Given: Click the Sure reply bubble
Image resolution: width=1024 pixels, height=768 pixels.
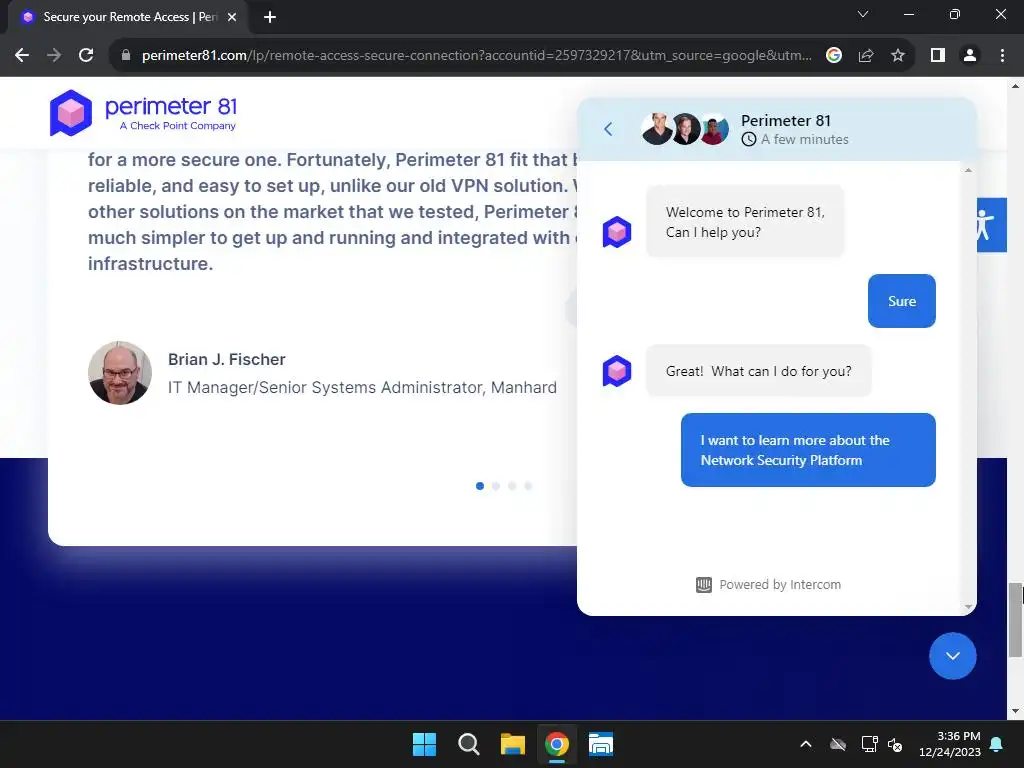Looking at the screenshot, I should (902, 301).
